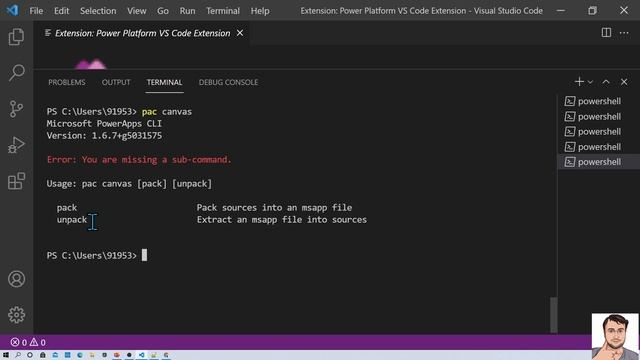Switch to the PROBLEMS panel tab
Image resolution: width=640 pixels, height=360 pixels.
[x=67, y=82]
